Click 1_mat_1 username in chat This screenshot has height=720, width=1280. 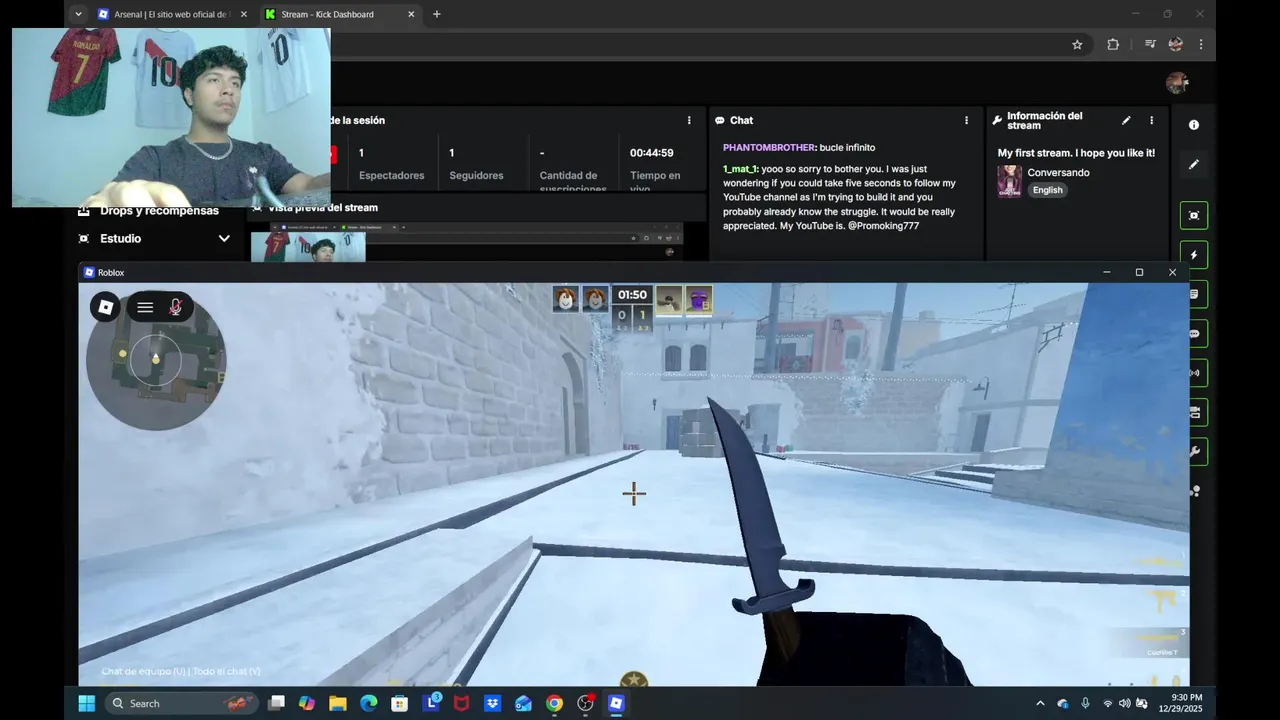coord(740,169)
